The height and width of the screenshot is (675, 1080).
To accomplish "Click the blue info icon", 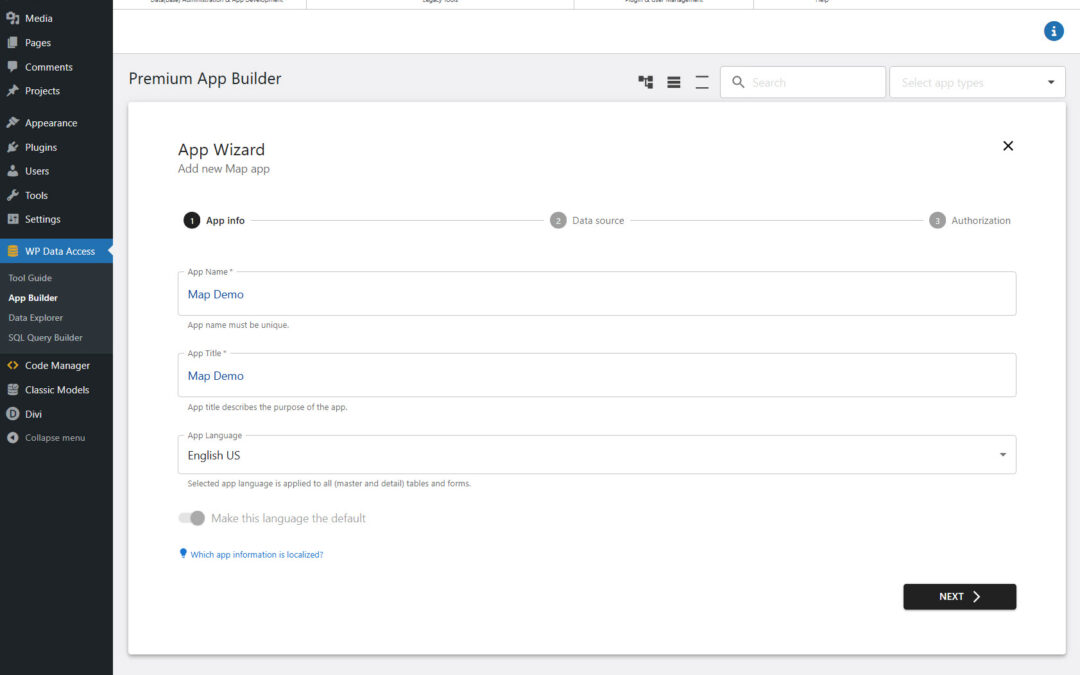I will [x=1053, y=31].
